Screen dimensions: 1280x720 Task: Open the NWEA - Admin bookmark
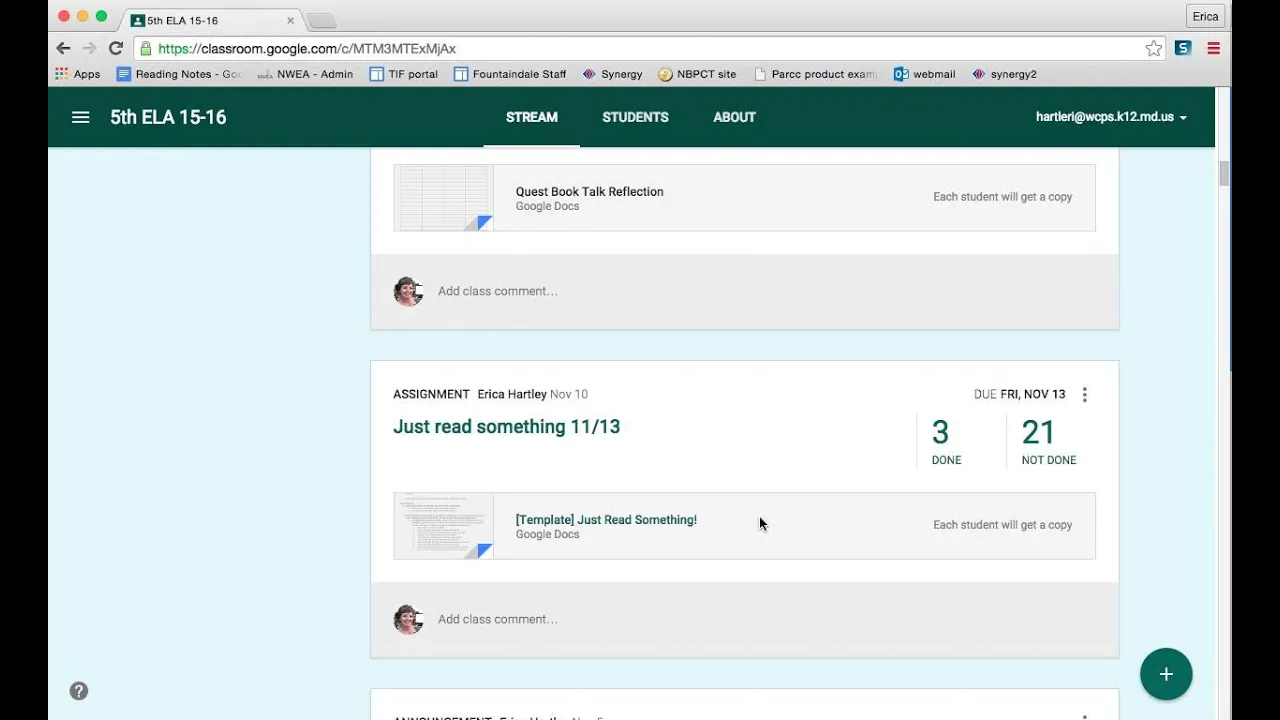(305, 74)
